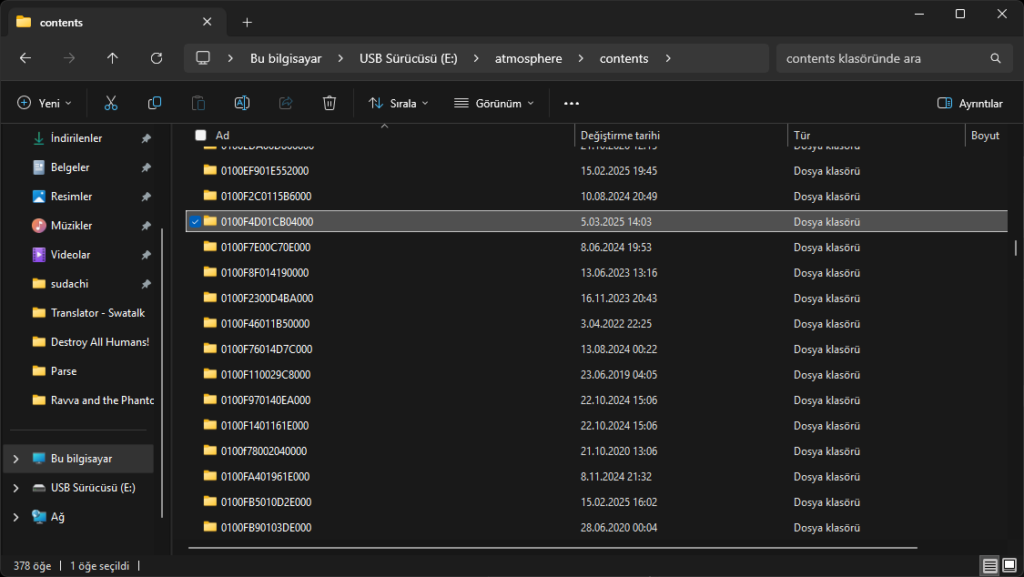Open the three-dots more options menu
1024x577 pixels.
click(x=571, y=103)
